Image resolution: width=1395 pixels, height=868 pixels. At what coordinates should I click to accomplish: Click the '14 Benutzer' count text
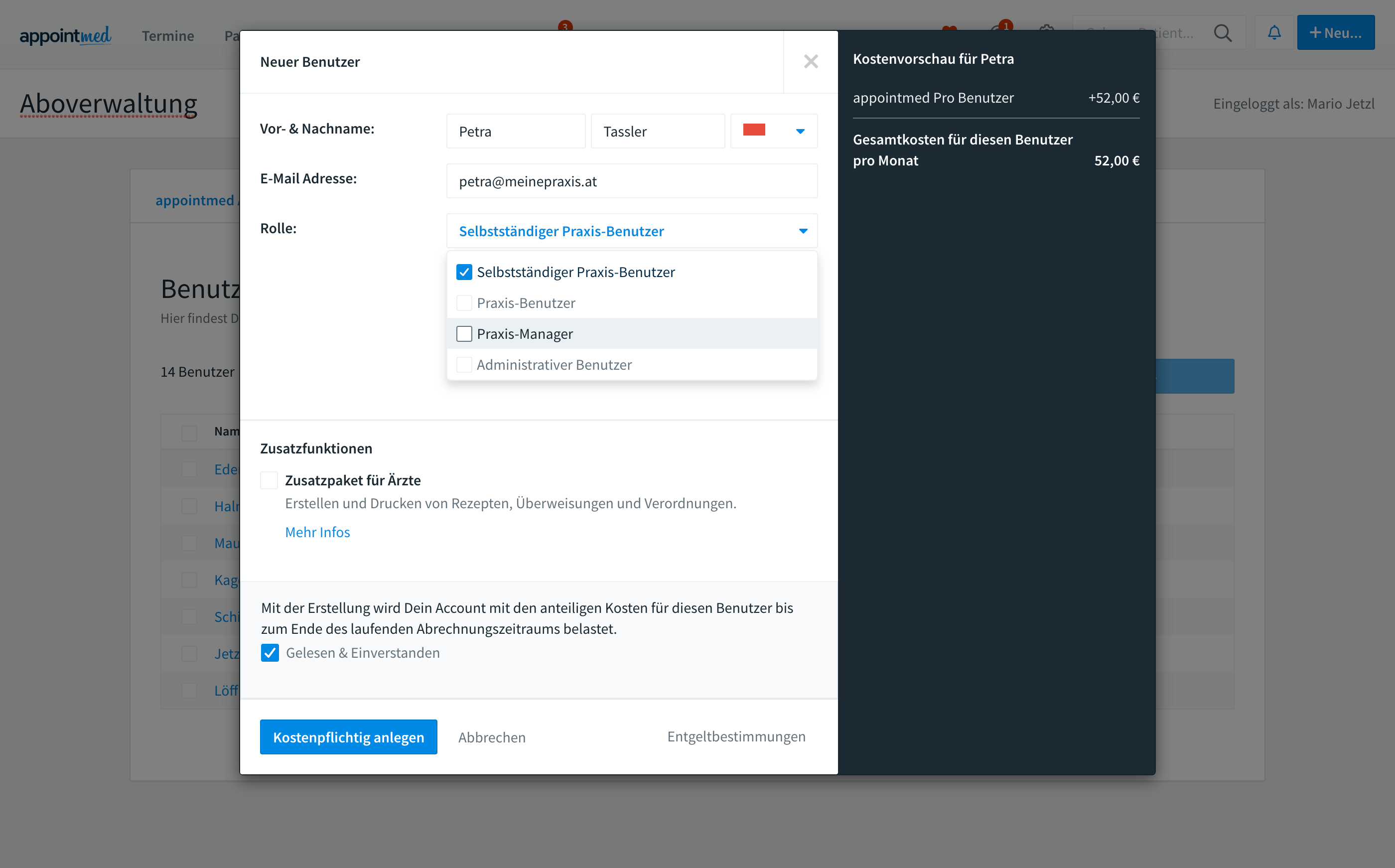click(197, 372)
